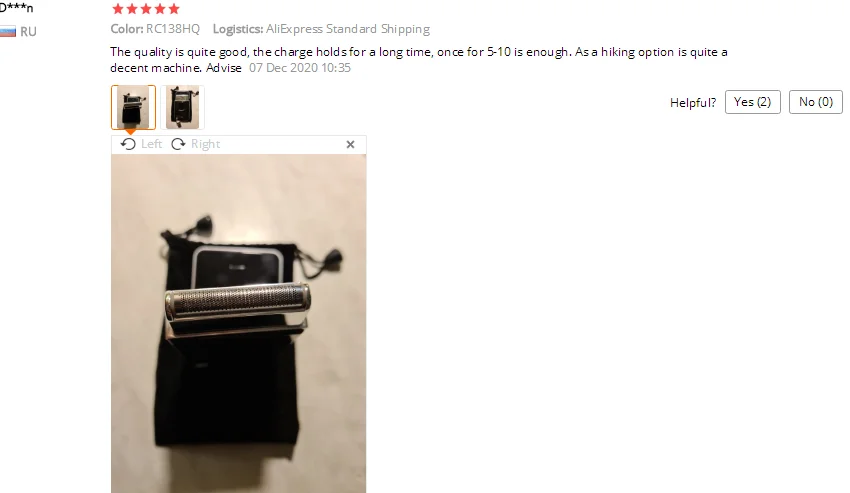The height and width of the screenshot is (493, 850).
Task: Click the Russian flag icon
Action: 8,31
